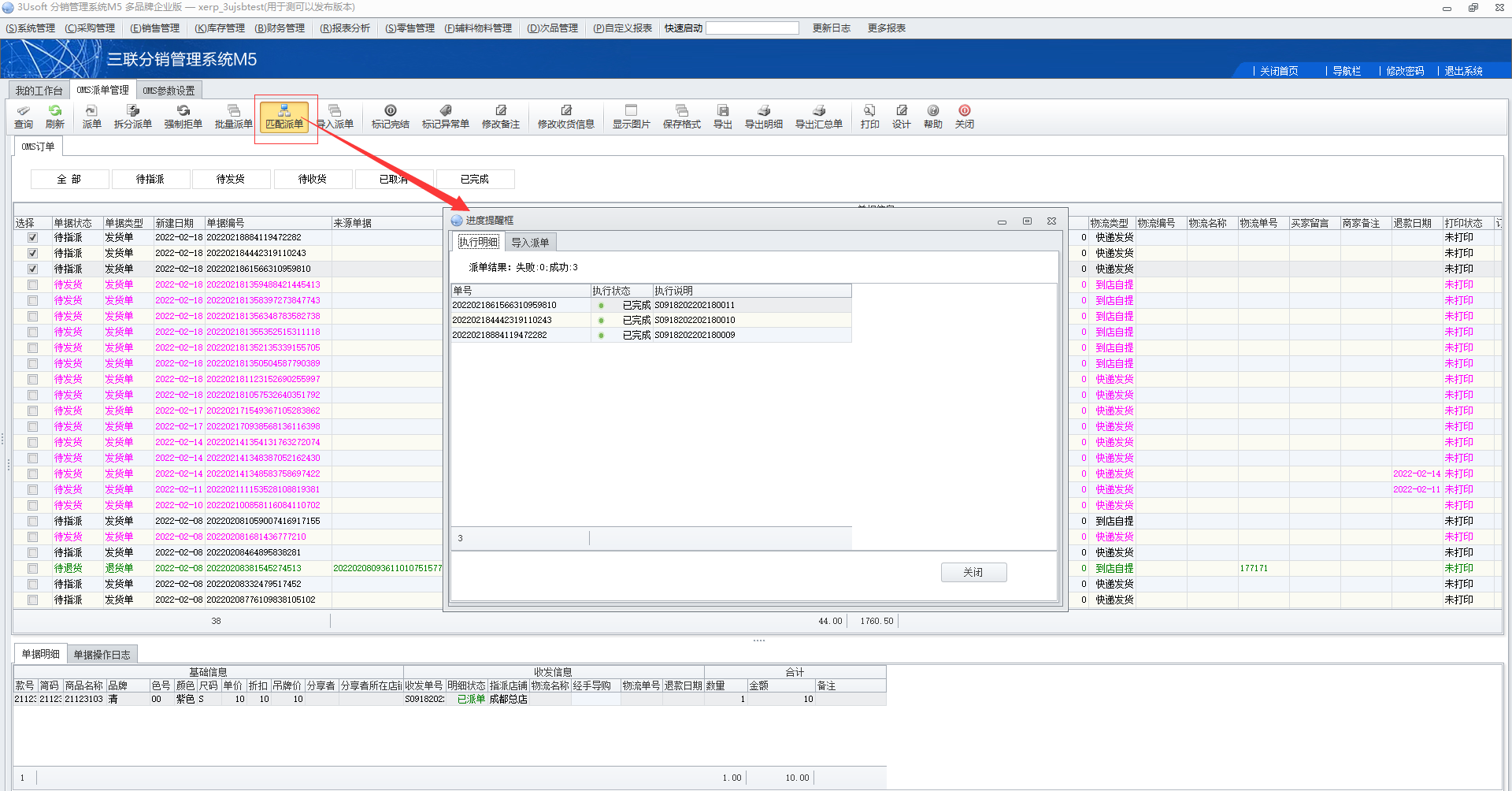Image resolution: width=1512 pixels, height=791 pixels.
Task: Filter orders by 待指派
Action: click(150, 180)
